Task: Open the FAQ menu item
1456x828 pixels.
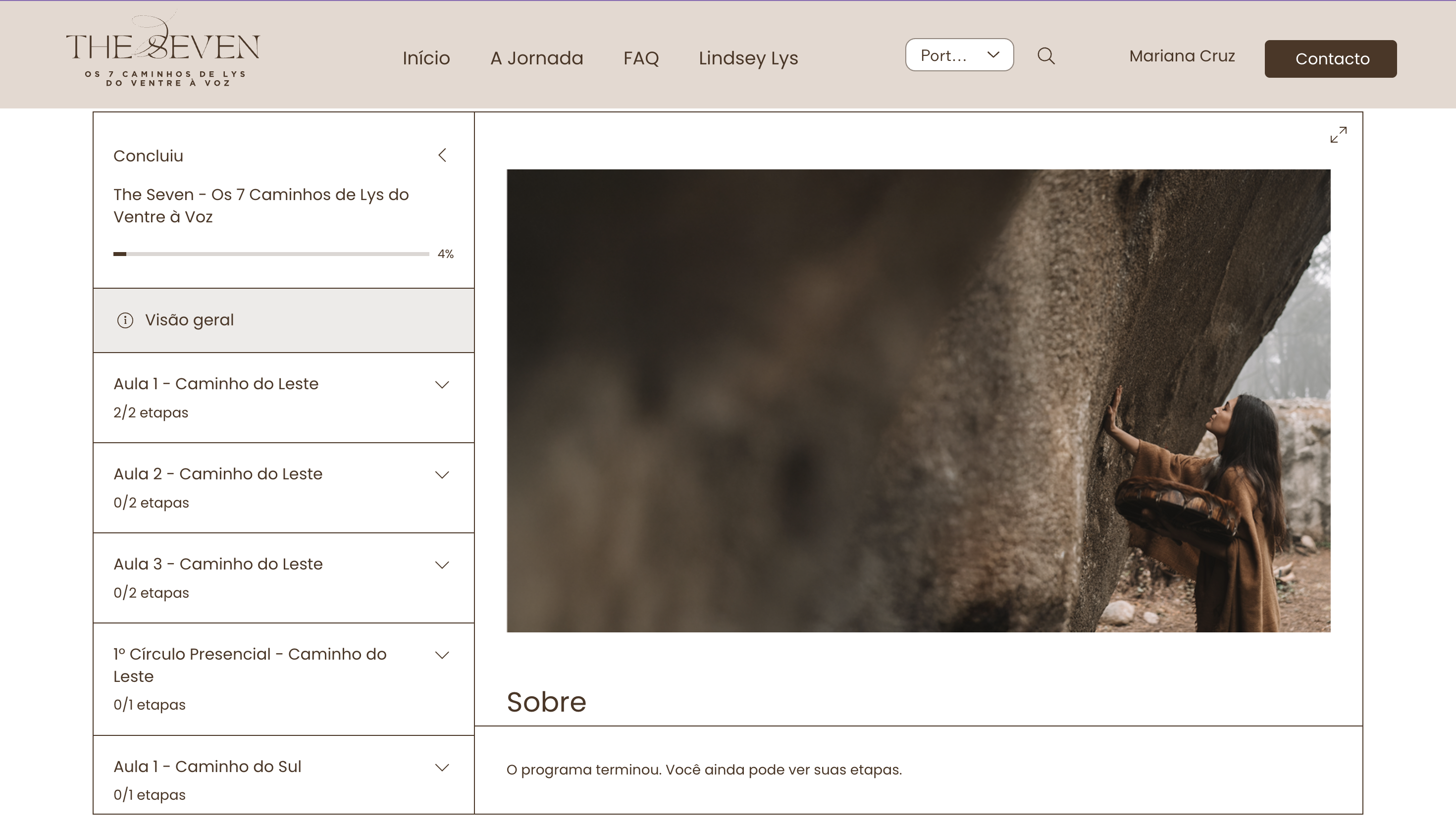Action: (641, 58)
